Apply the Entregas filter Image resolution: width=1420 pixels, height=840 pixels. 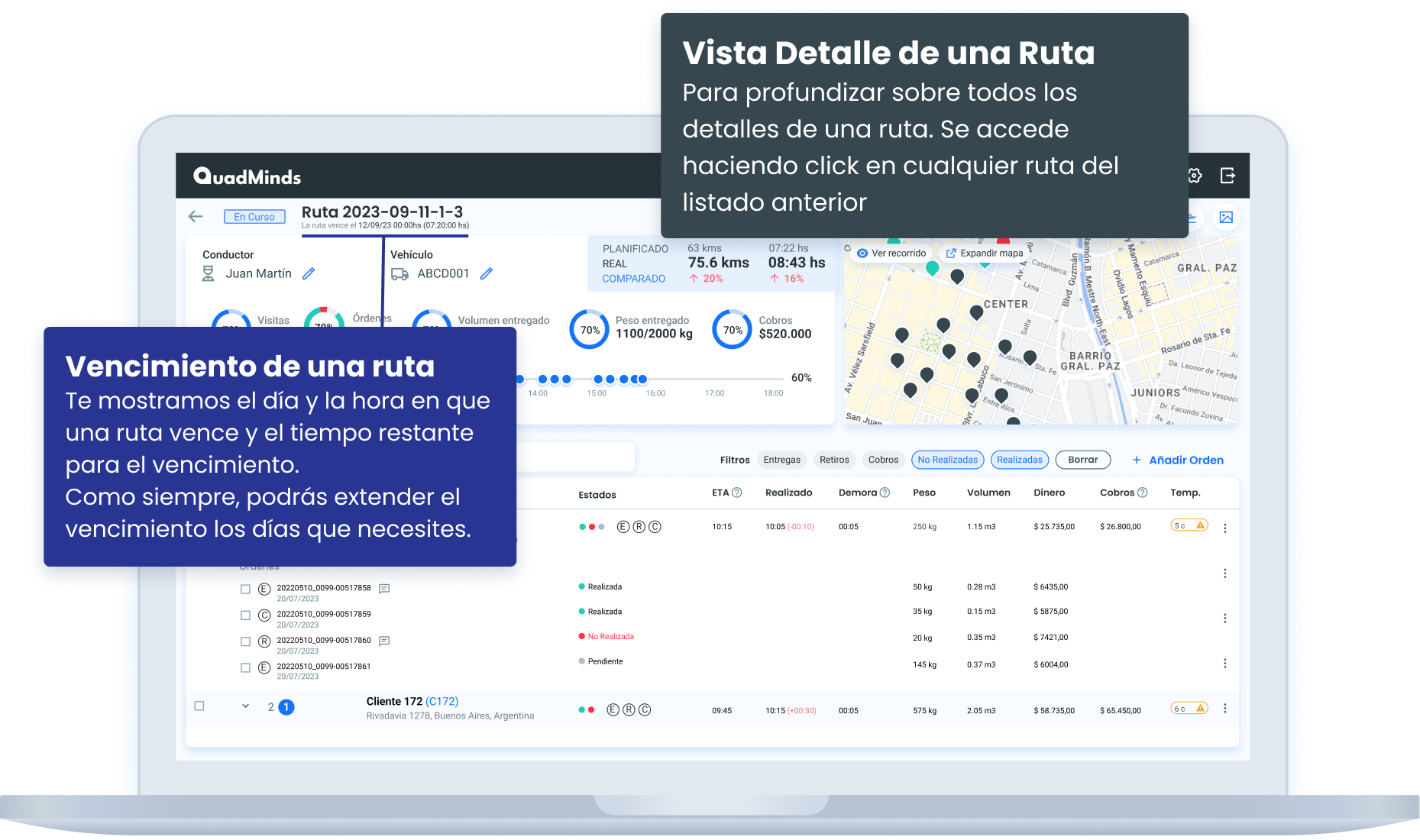point(781,460)
